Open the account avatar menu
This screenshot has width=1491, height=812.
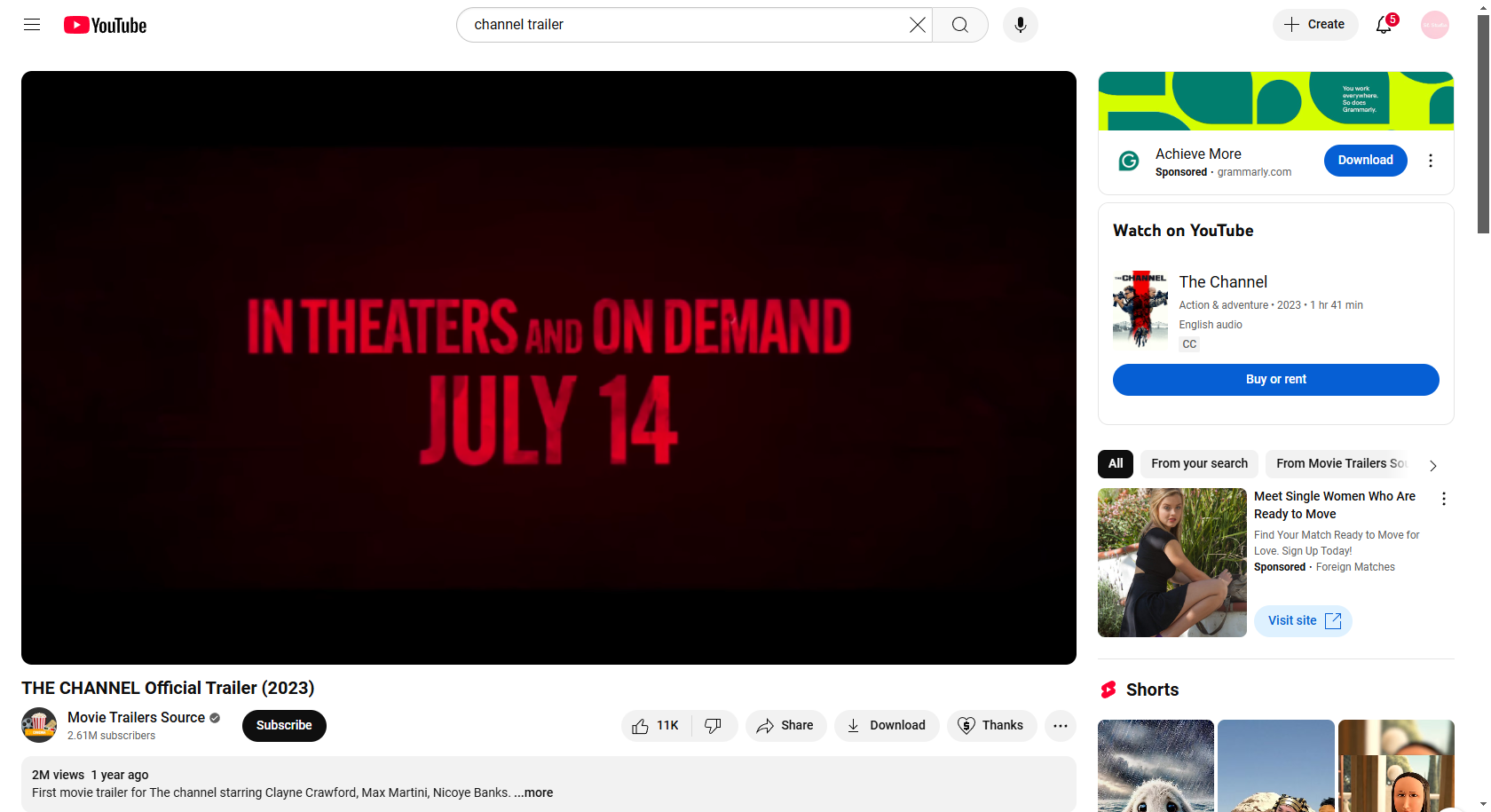pyautogui.click(x=1435, y=25)
